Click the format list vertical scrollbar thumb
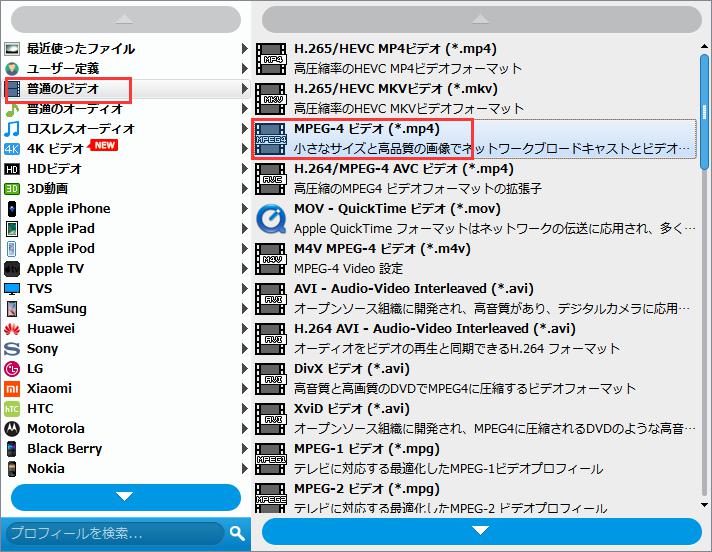 point(704,112)
